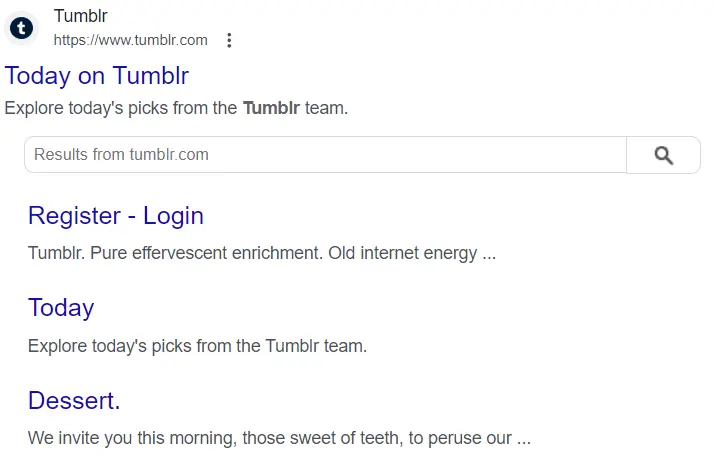Click the ellipsis ending the Dessert snippet

(x=523, y=438)
